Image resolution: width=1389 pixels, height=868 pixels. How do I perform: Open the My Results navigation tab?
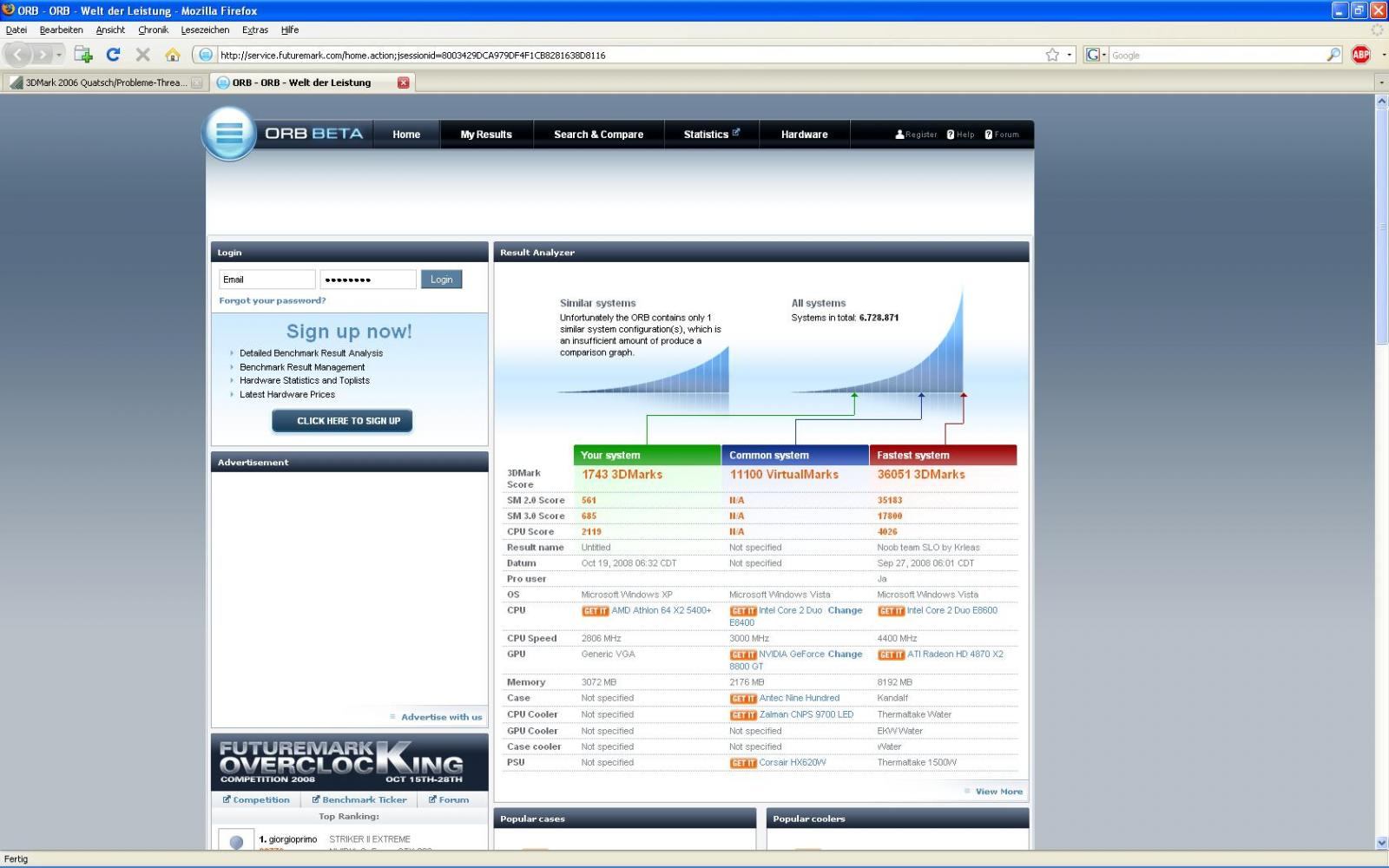click(486, 135)
